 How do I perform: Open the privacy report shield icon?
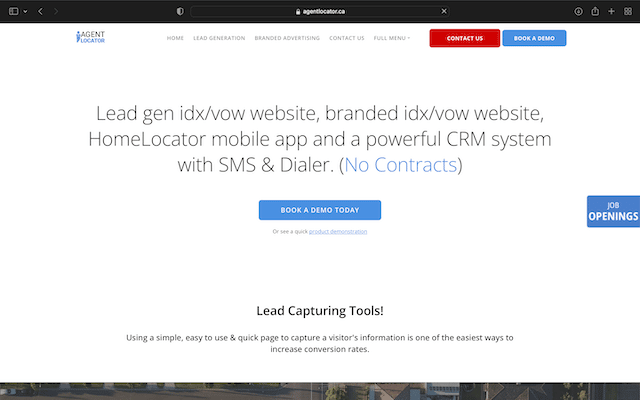point(180,11)
